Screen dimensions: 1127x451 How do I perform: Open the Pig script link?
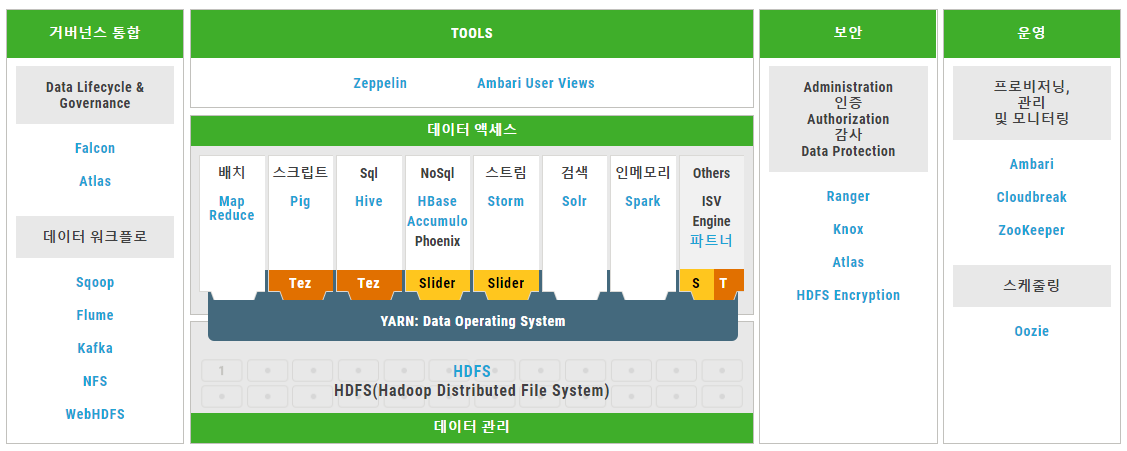point(300,201)
